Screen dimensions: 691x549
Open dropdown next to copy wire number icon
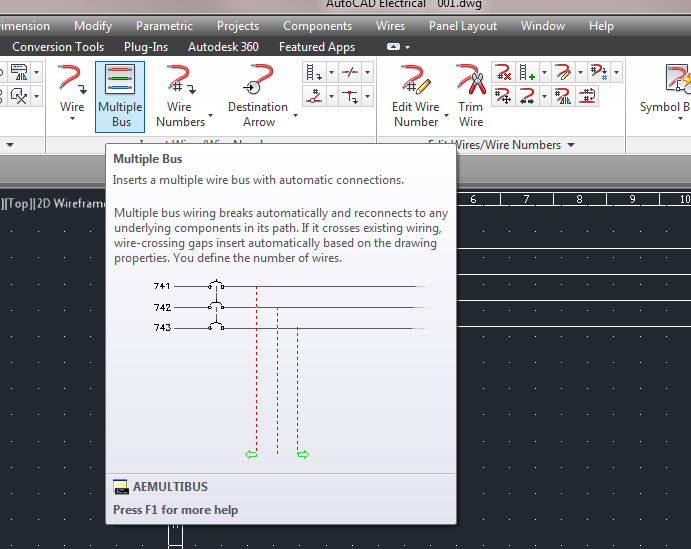[617, 72]
